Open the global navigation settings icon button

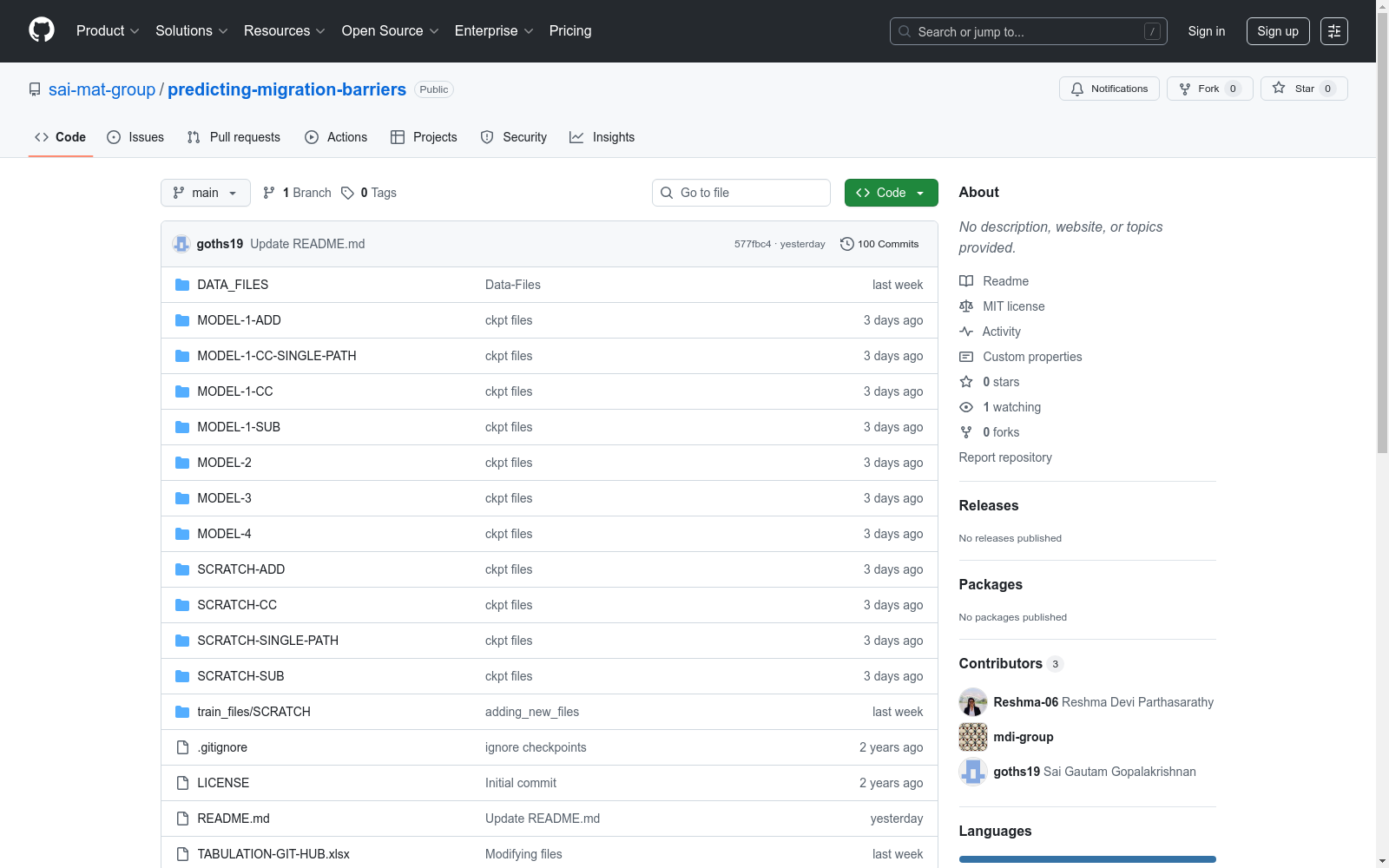(1334, 31)
